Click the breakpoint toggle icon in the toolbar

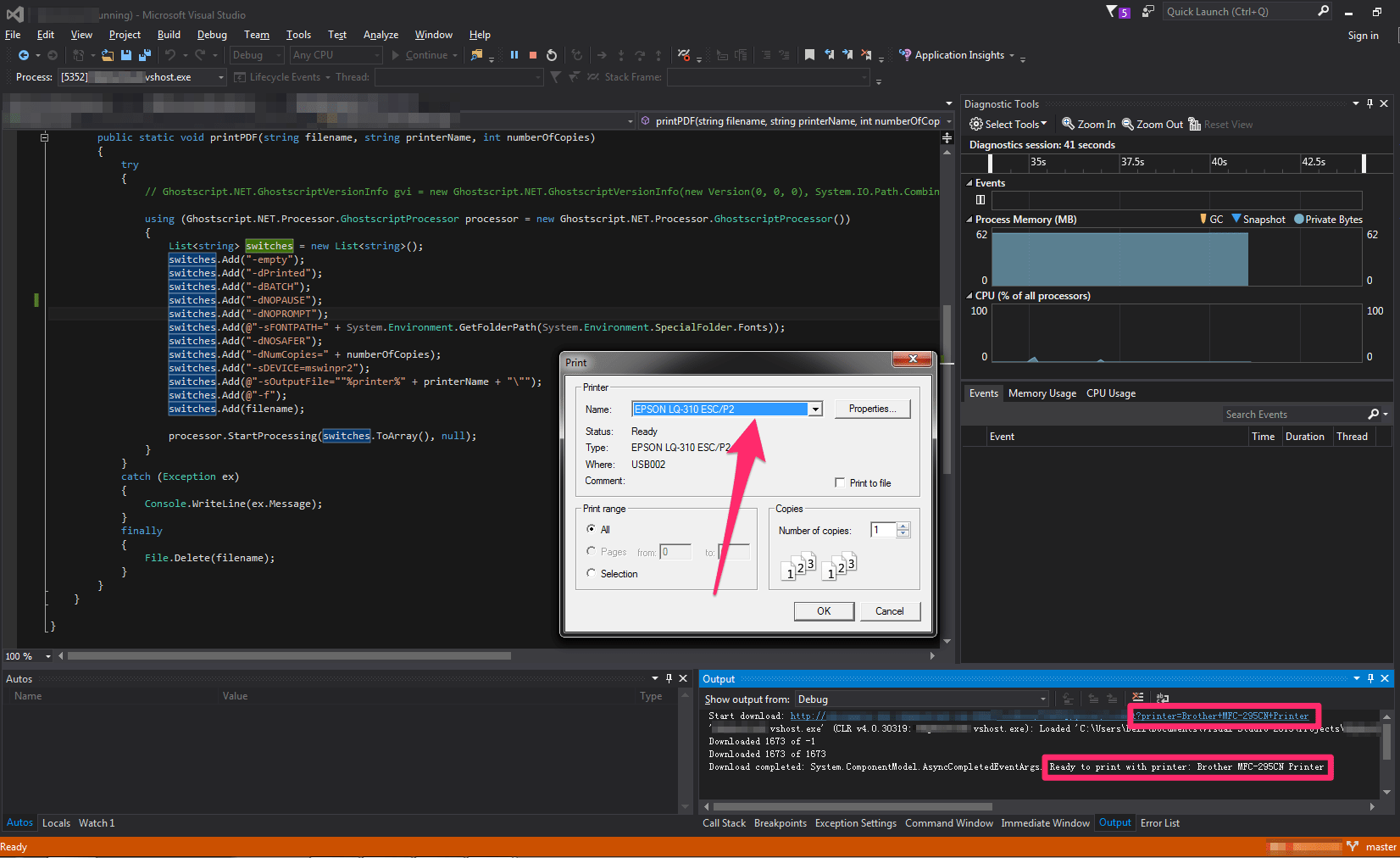tap(684, 55)
